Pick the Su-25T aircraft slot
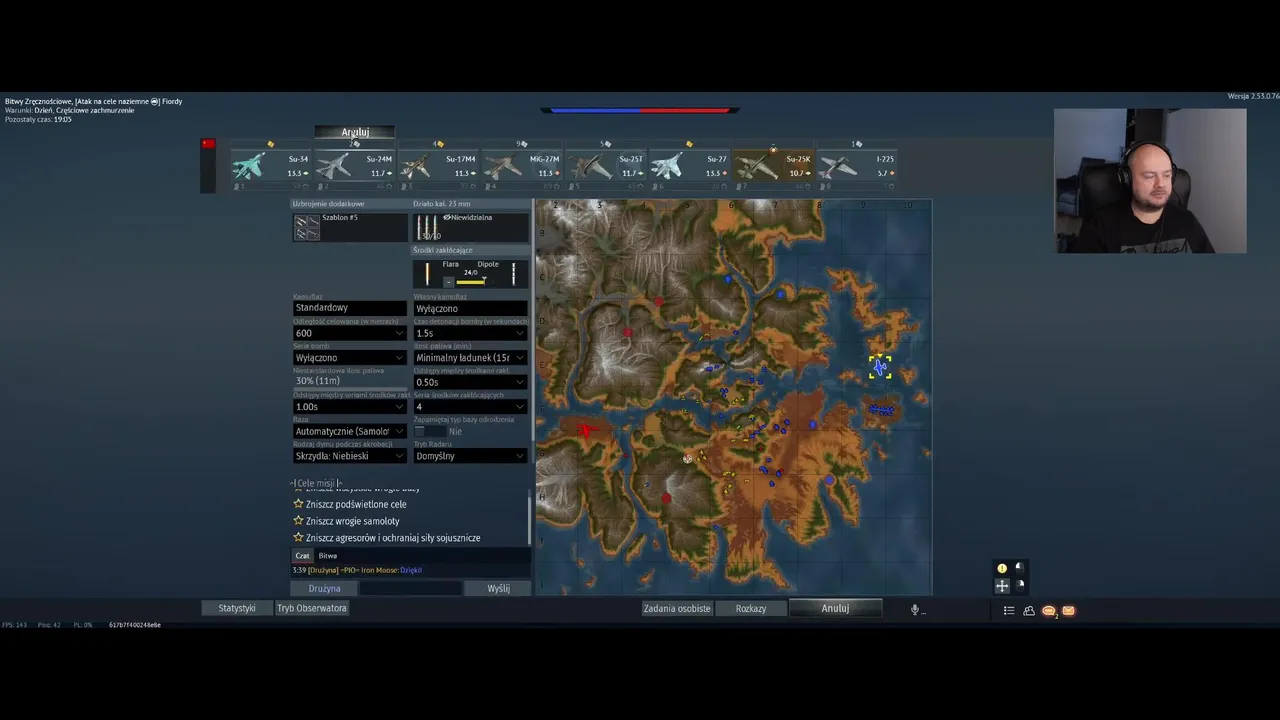This screenshot has width=1280, height=720. click(604, 166)
